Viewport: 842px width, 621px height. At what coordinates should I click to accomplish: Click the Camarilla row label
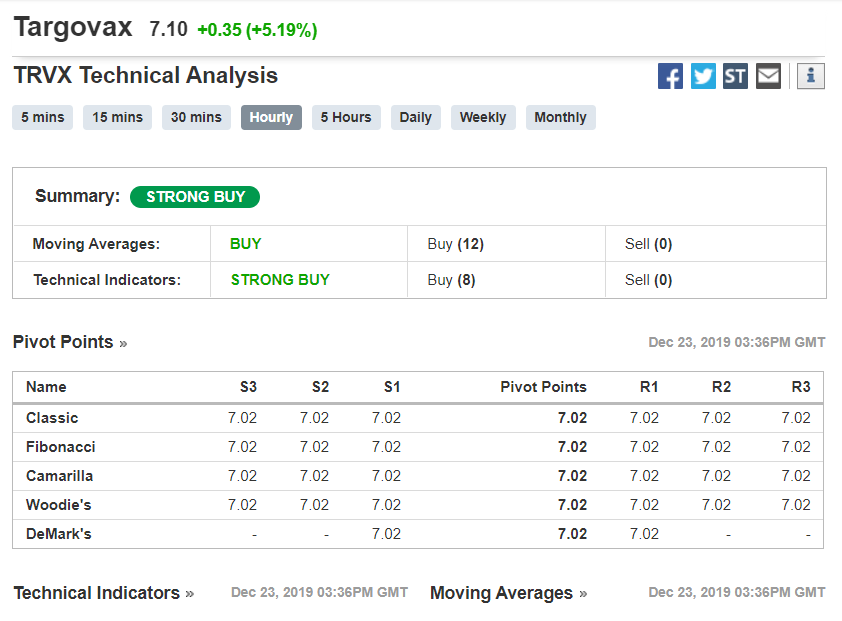pos(60,476)
